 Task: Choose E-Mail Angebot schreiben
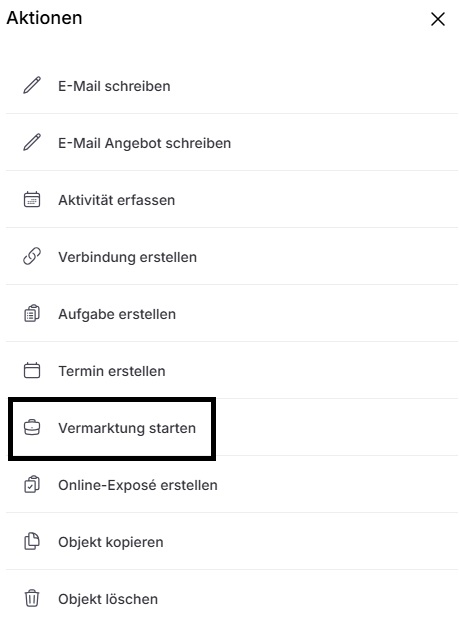point(232,143)
